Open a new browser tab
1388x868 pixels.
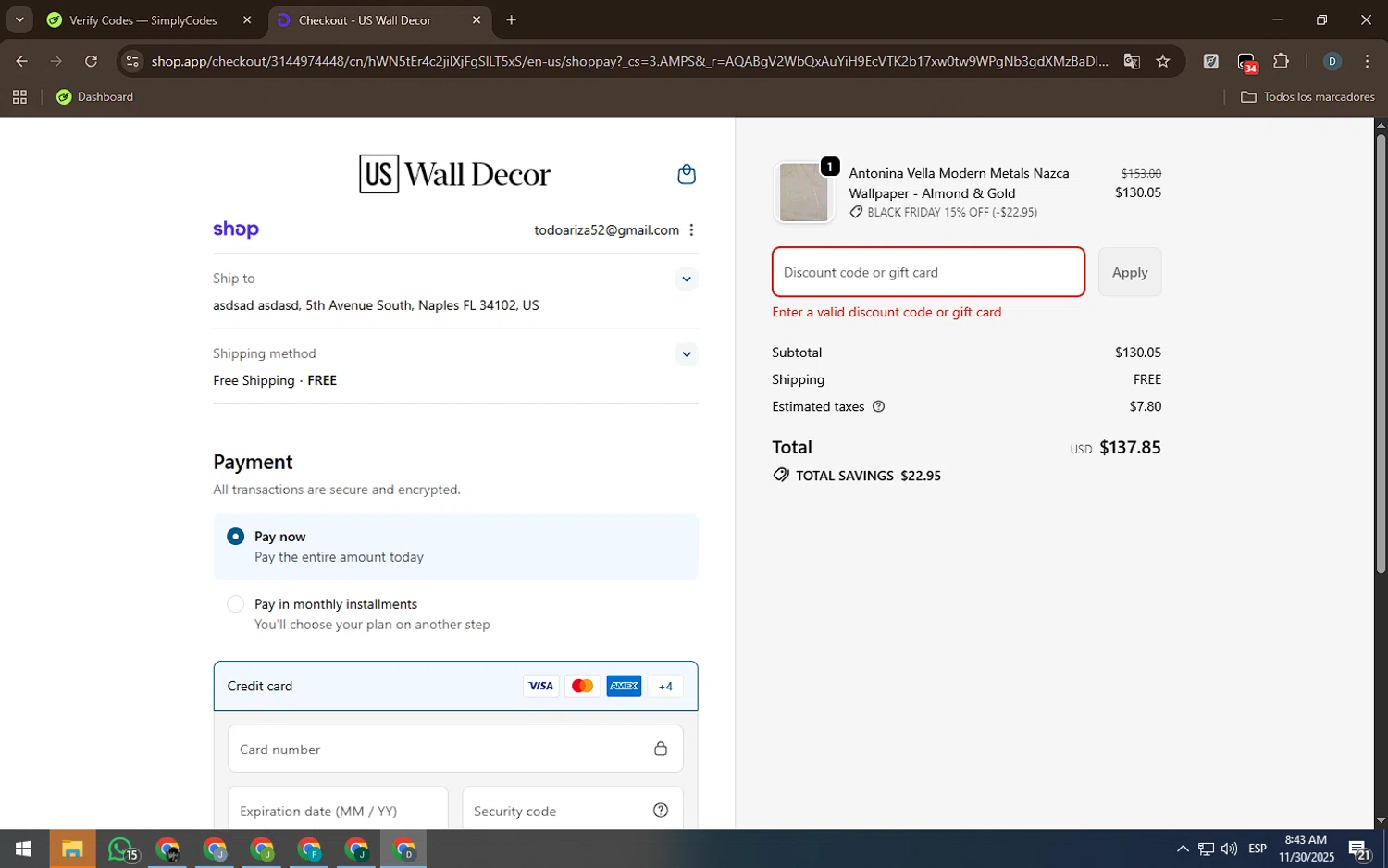coord(511,20)
